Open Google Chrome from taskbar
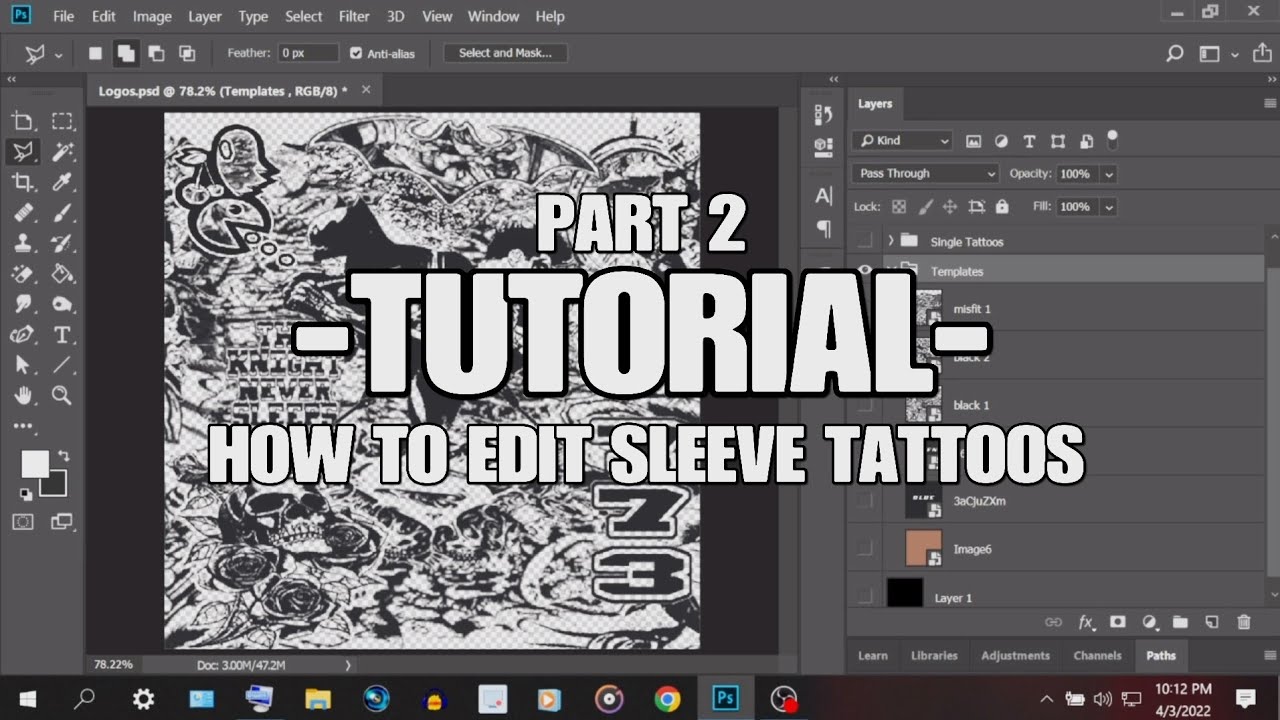This screenshot has height=720, width=1280. tap(667, 698)
